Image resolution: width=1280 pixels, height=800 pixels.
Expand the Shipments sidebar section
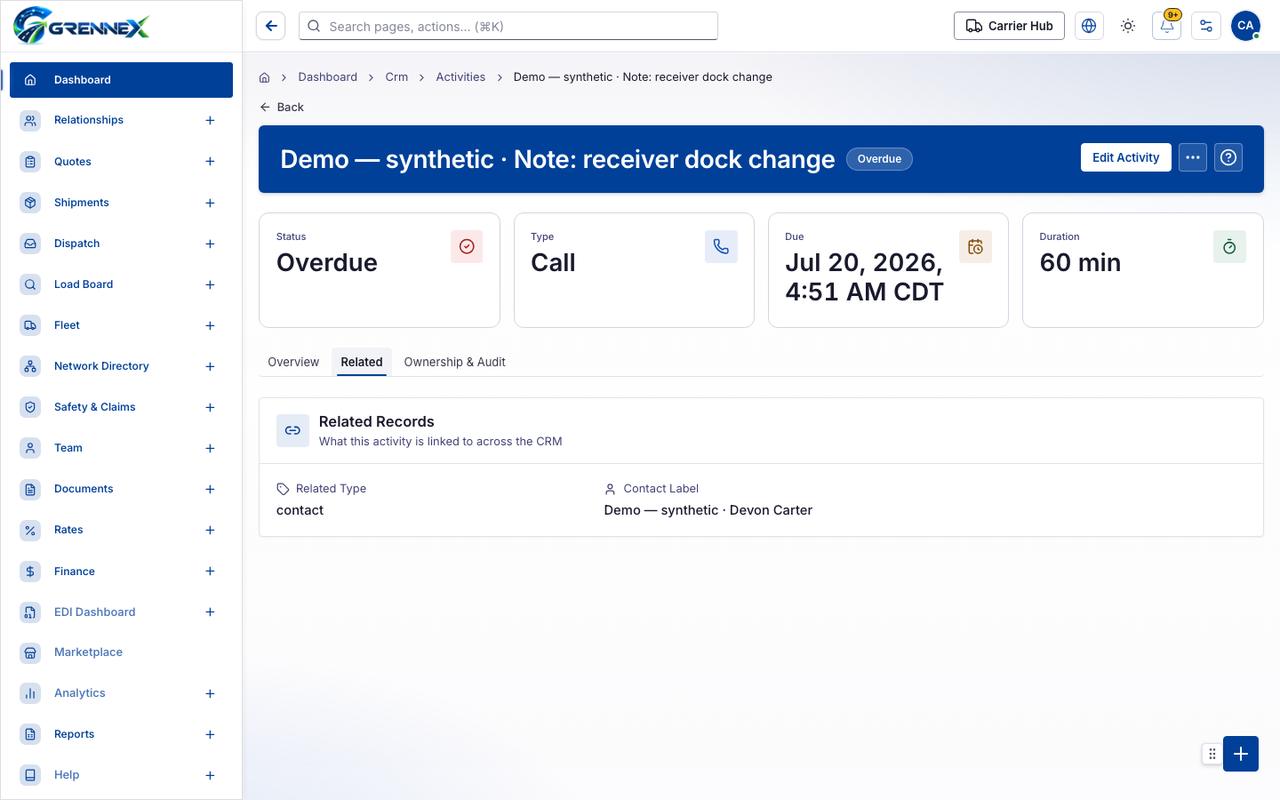210,203
